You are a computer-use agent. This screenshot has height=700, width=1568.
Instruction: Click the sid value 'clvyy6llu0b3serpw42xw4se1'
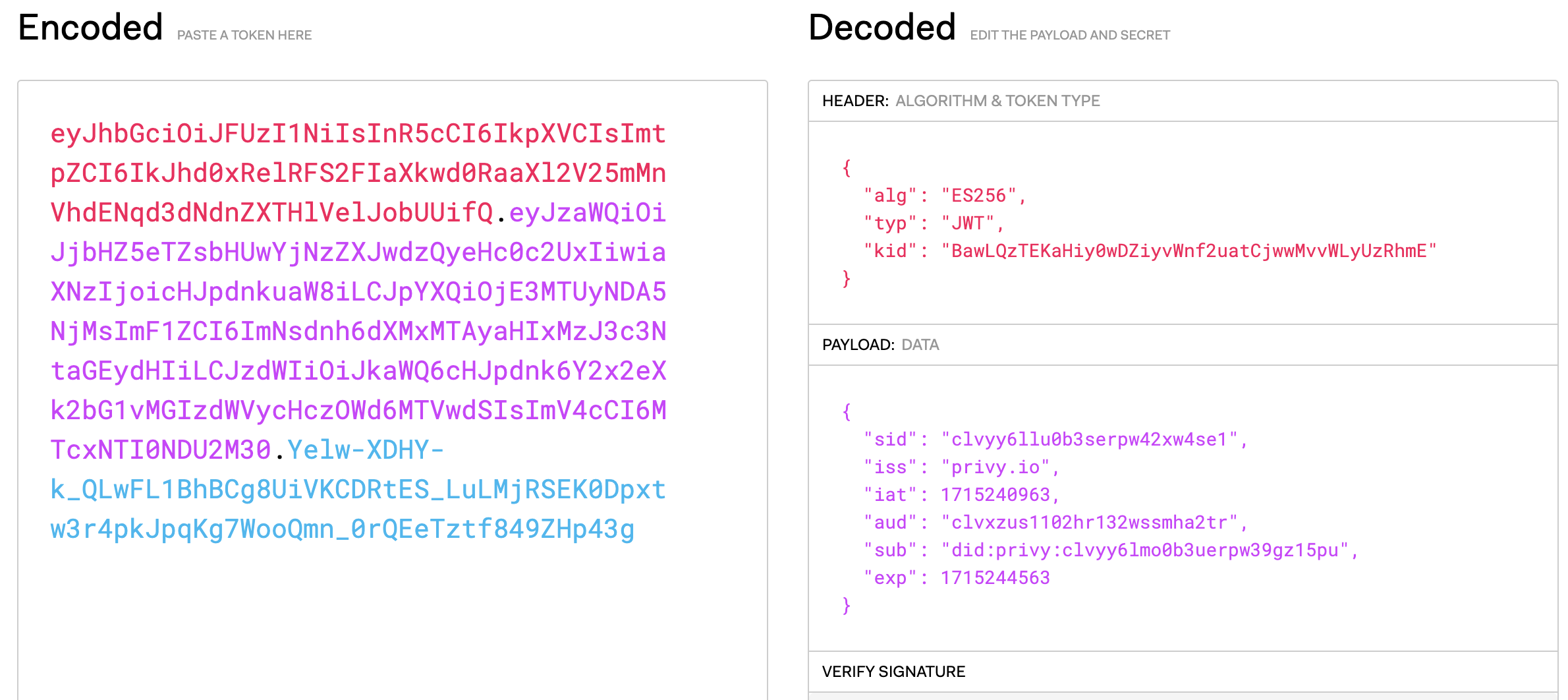pyautogui.click(x=1089, y=440)
